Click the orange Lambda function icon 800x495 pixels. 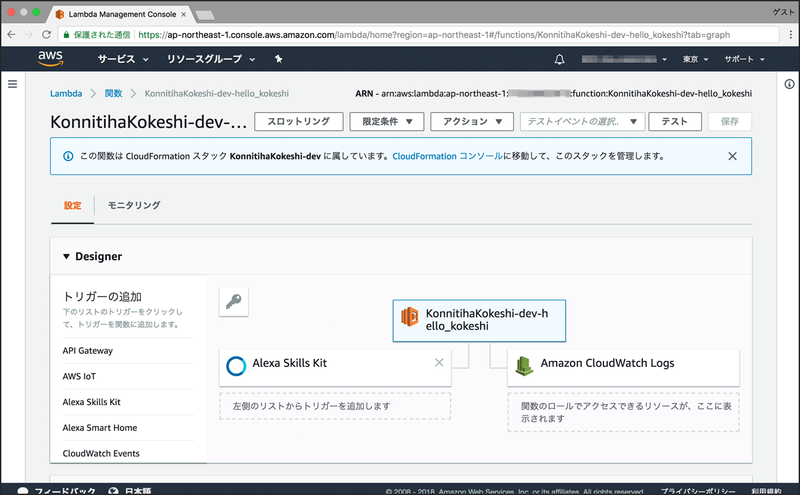point(409,317)
